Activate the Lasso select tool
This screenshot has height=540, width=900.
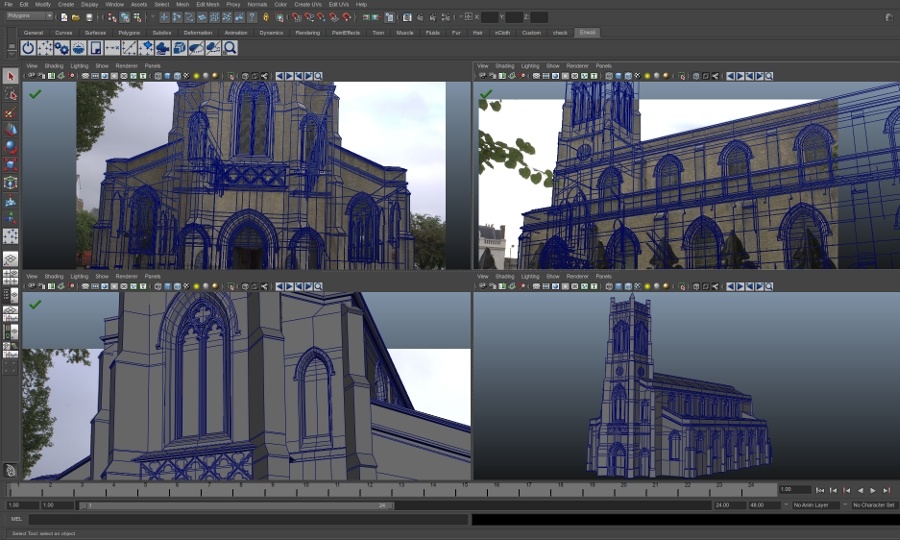coord(10,94)
